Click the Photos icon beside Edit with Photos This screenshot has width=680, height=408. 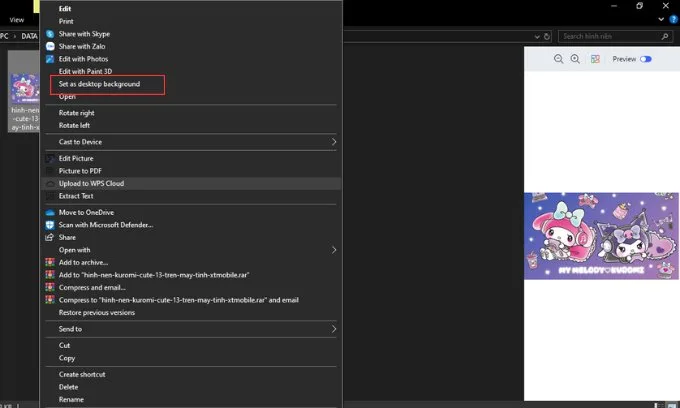pyautogui.click(x=50, y=59)
